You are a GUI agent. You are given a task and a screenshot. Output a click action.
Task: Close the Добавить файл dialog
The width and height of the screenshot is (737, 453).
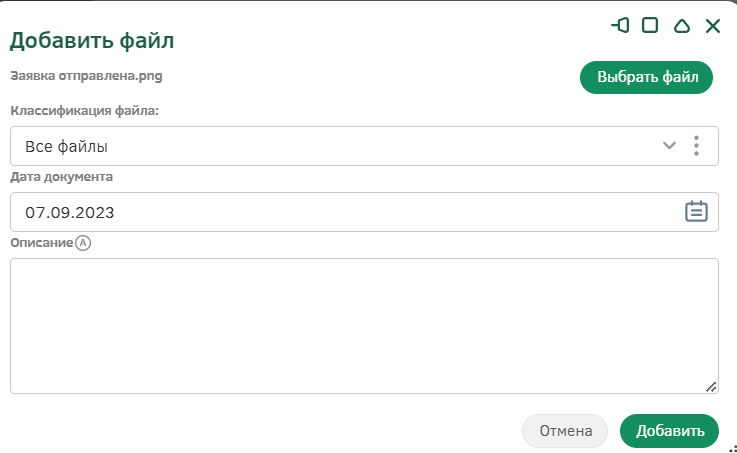713,26
